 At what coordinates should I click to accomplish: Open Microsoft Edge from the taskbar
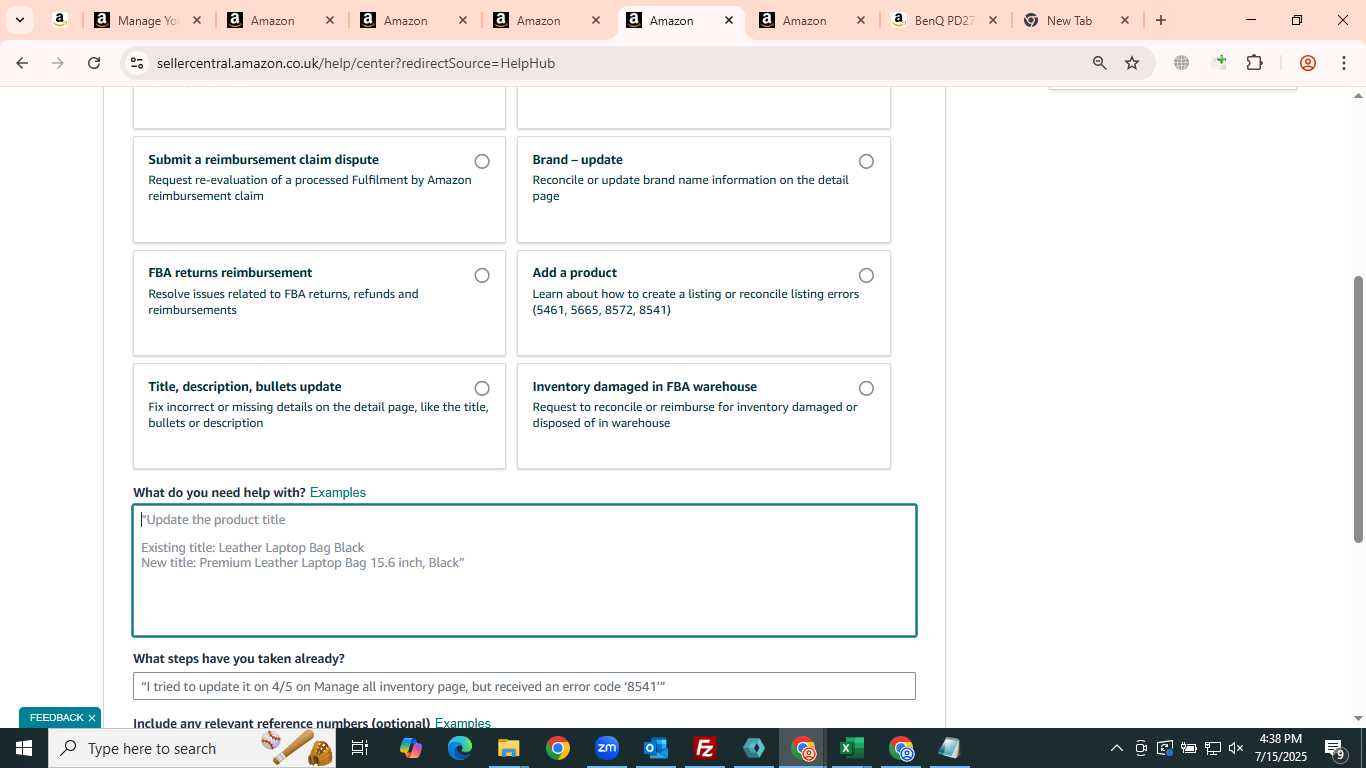(x=459, y=748)
